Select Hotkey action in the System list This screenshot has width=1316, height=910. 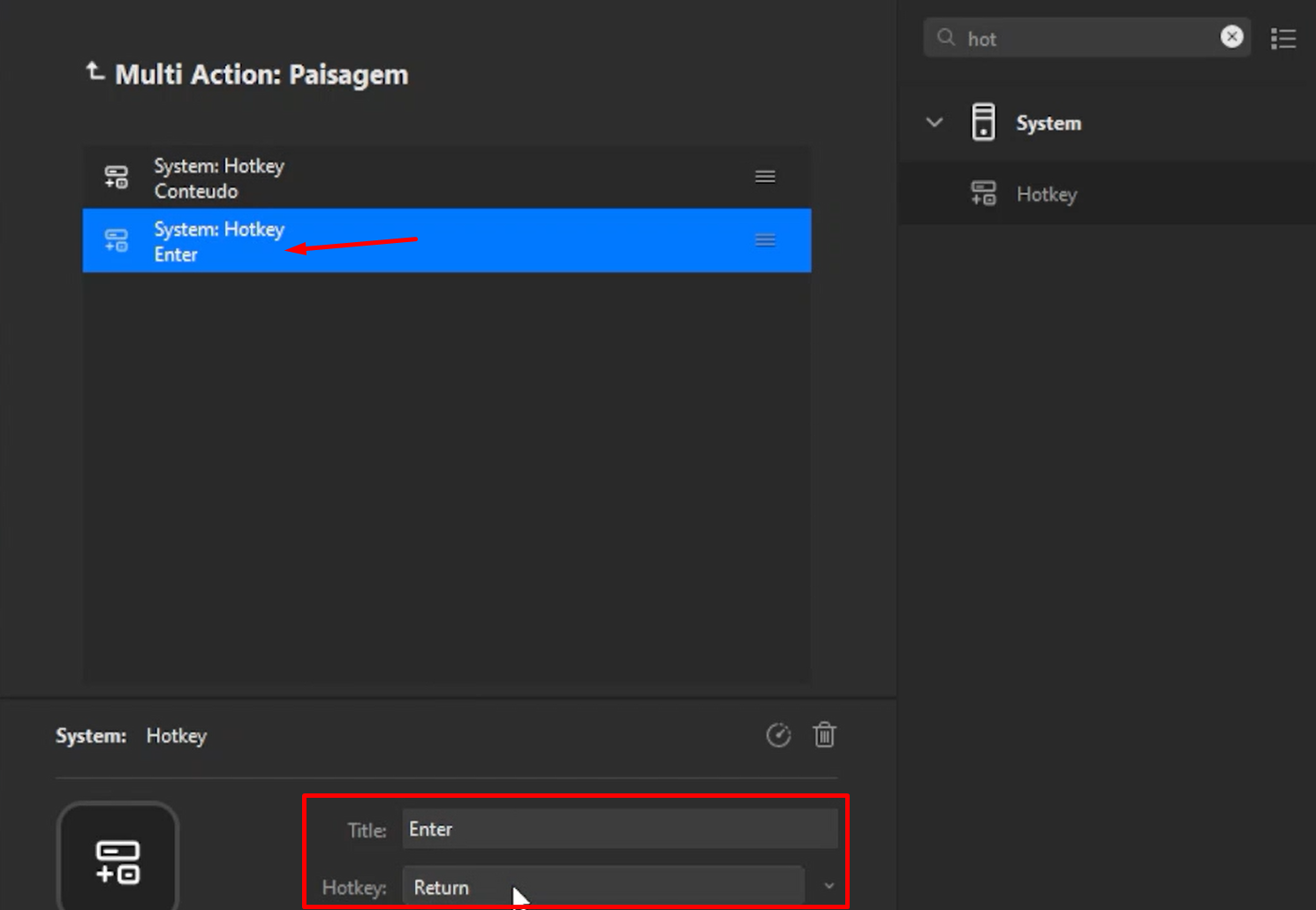pyautogui.click(x=1108, y=193)
